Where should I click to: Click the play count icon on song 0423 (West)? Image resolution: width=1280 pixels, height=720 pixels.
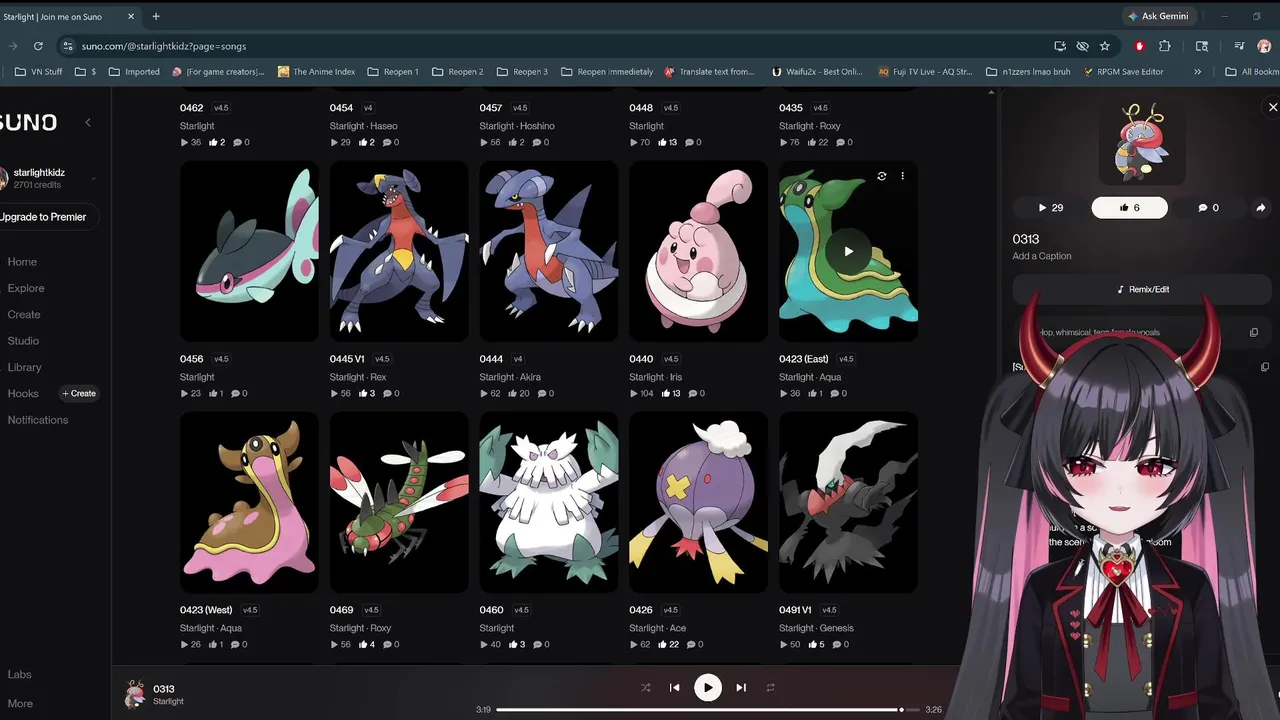(185, 645)
